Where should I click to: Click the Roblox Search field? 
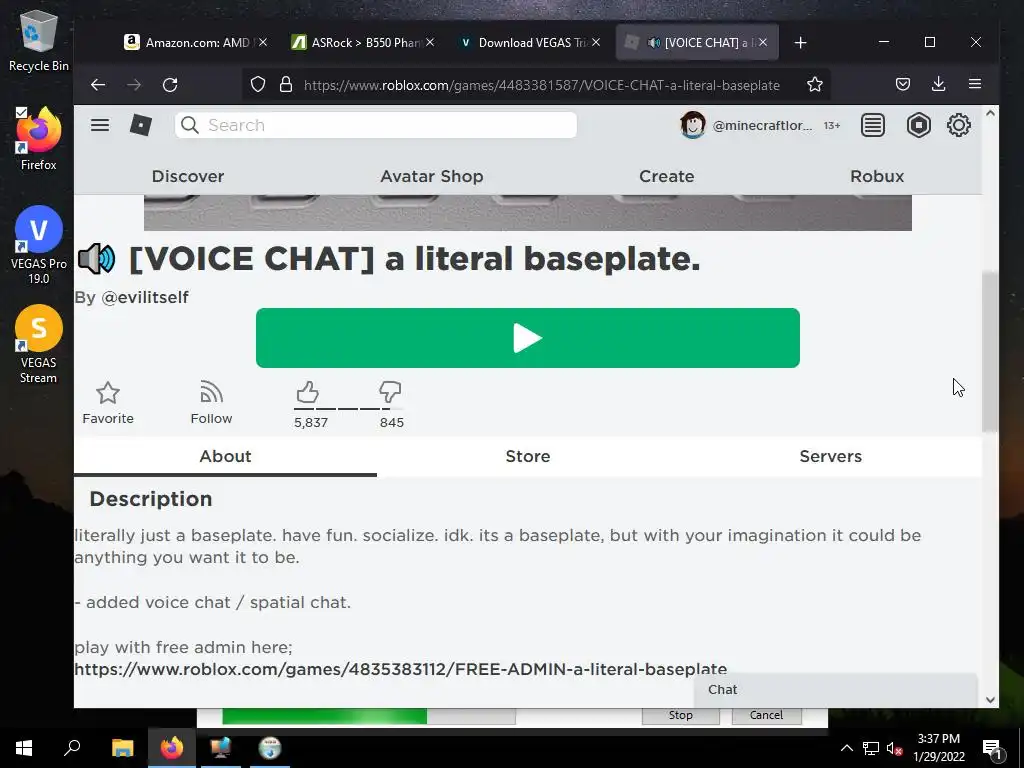click(x=376, y=125)
